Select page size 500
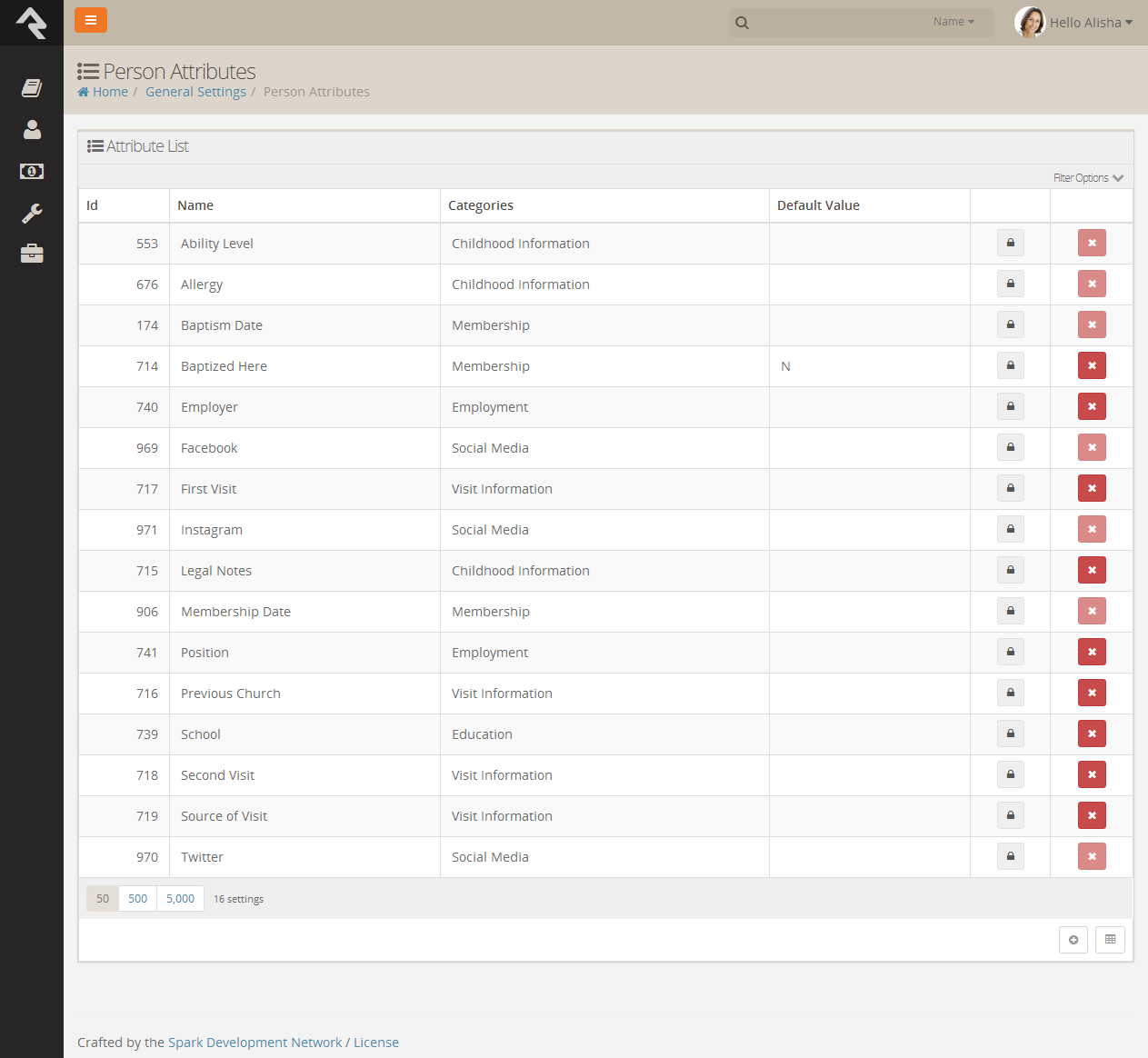1148x1058 pixels. [x=137, y=898]
